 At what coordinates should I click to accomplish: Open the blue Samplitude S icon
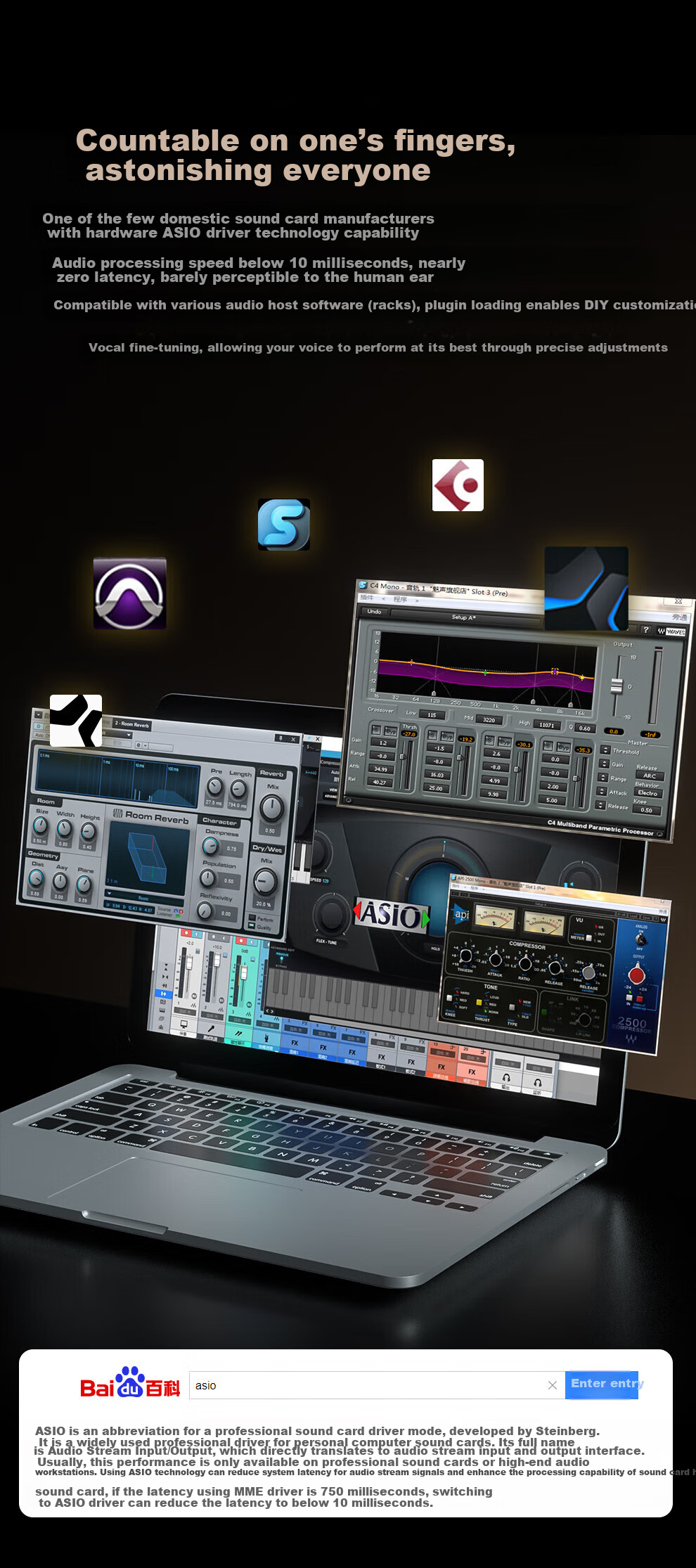[284, 525]
